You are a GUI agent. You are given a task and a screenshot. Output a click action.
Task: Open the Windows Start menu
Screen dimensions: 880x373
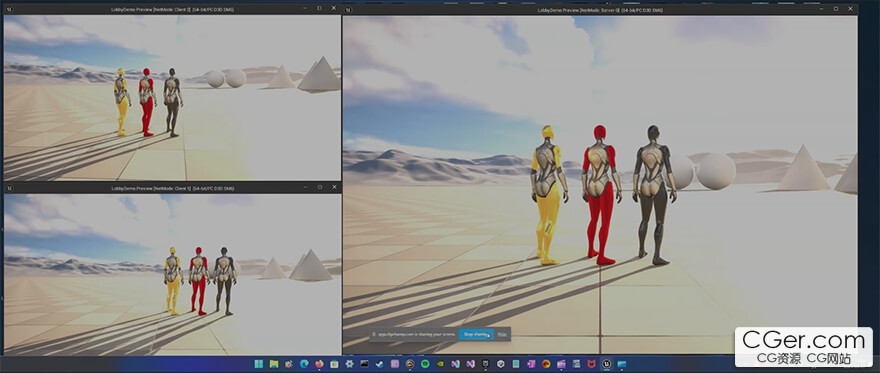pyautogui.click(x=259, y=363)
